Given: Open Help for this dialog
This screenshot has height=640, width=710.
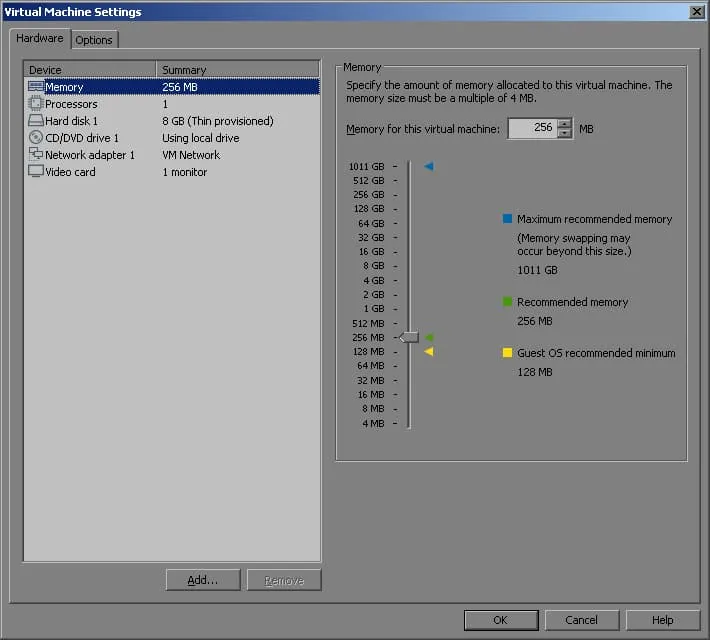Looking at the screenshot, I should [662, 620].
